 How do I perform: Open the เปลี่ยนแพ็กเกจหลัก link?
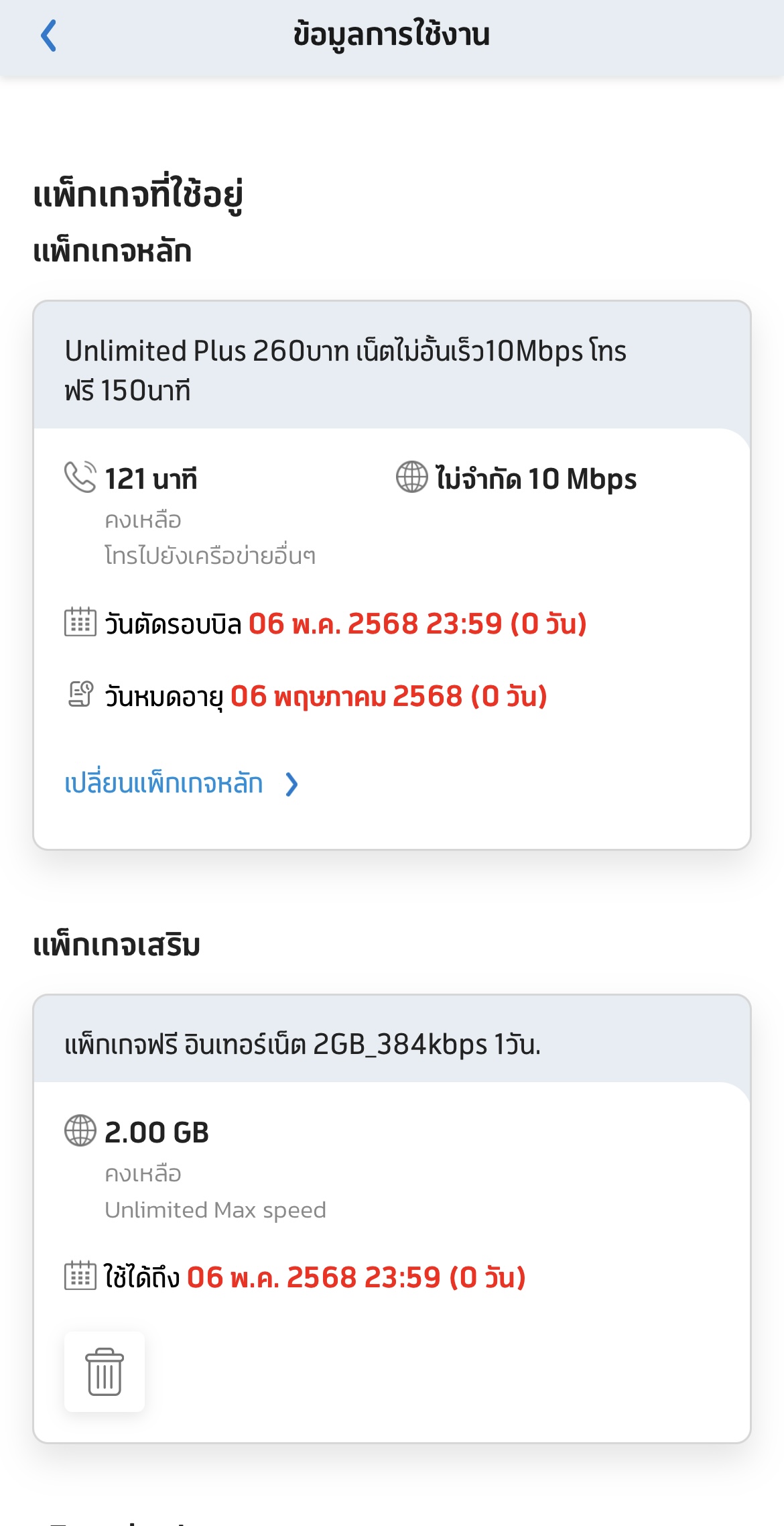tap(164, 783)
